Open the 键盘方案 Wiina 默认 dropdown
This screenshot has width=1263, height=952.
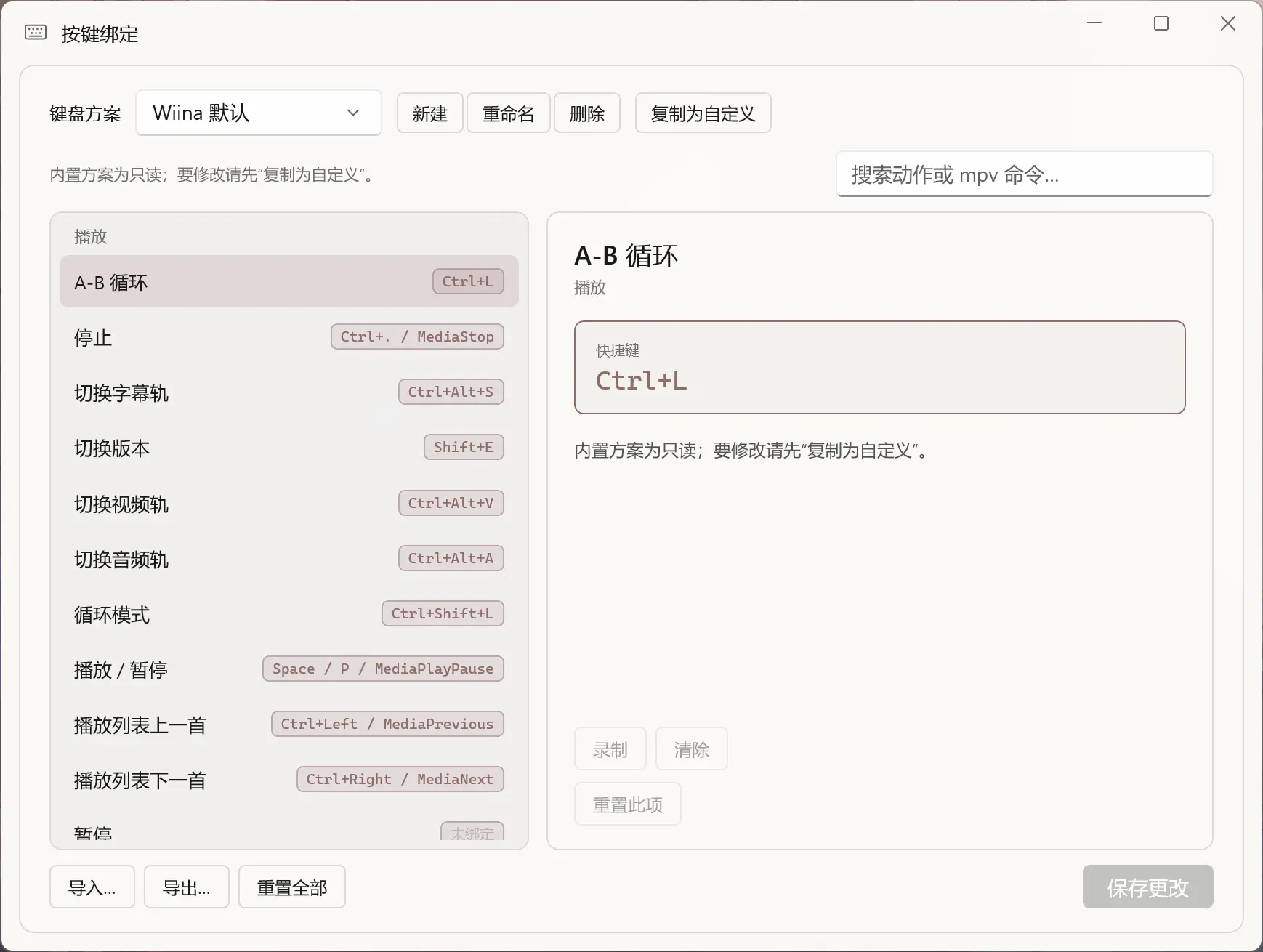[x=259, y=113]
